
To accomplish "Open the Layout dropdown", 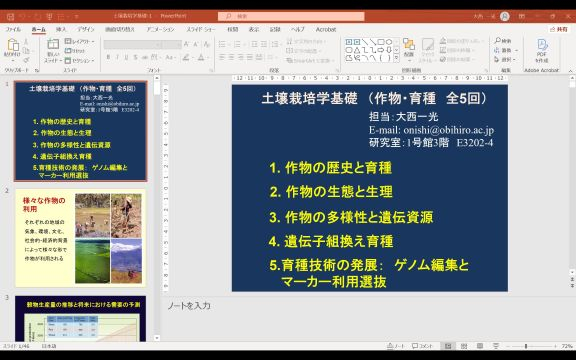I will (x=79, y=41).
